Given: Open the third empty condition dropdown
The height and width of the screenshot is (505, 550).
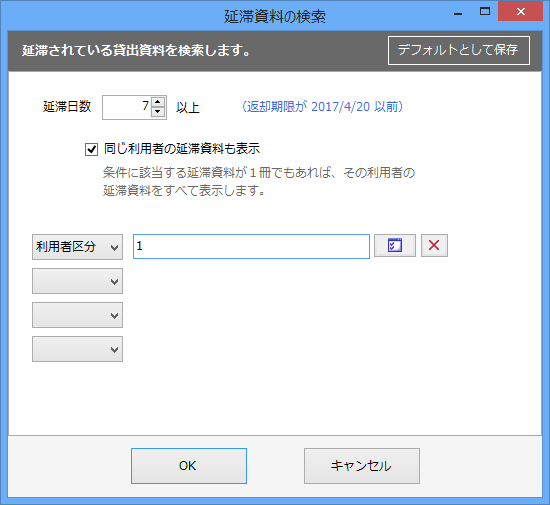Looking at the screenshot, I should [78, 315].
